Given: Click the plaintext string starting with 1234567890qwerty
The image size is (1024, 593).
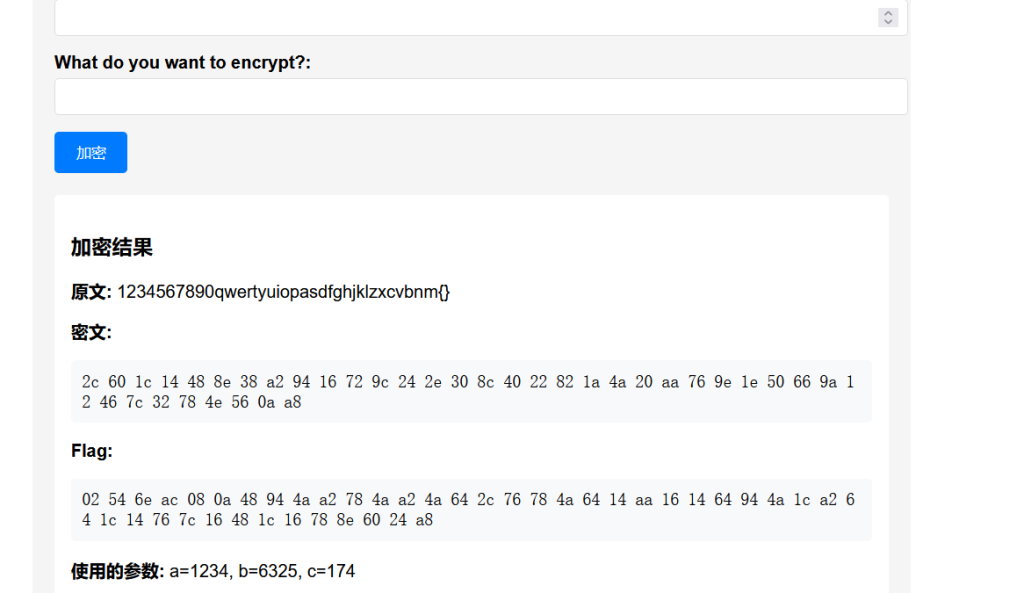Looking at the screenshot, I should pos(283,292).
